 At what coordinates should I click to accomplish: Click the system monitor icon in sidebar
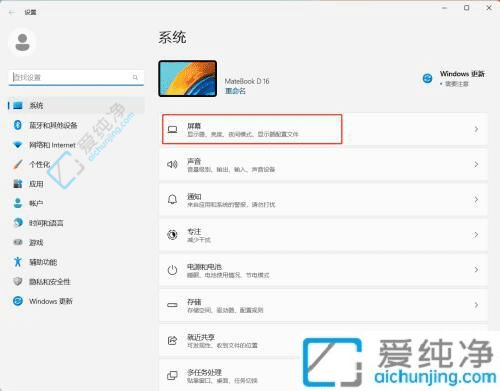pos(18,106)
